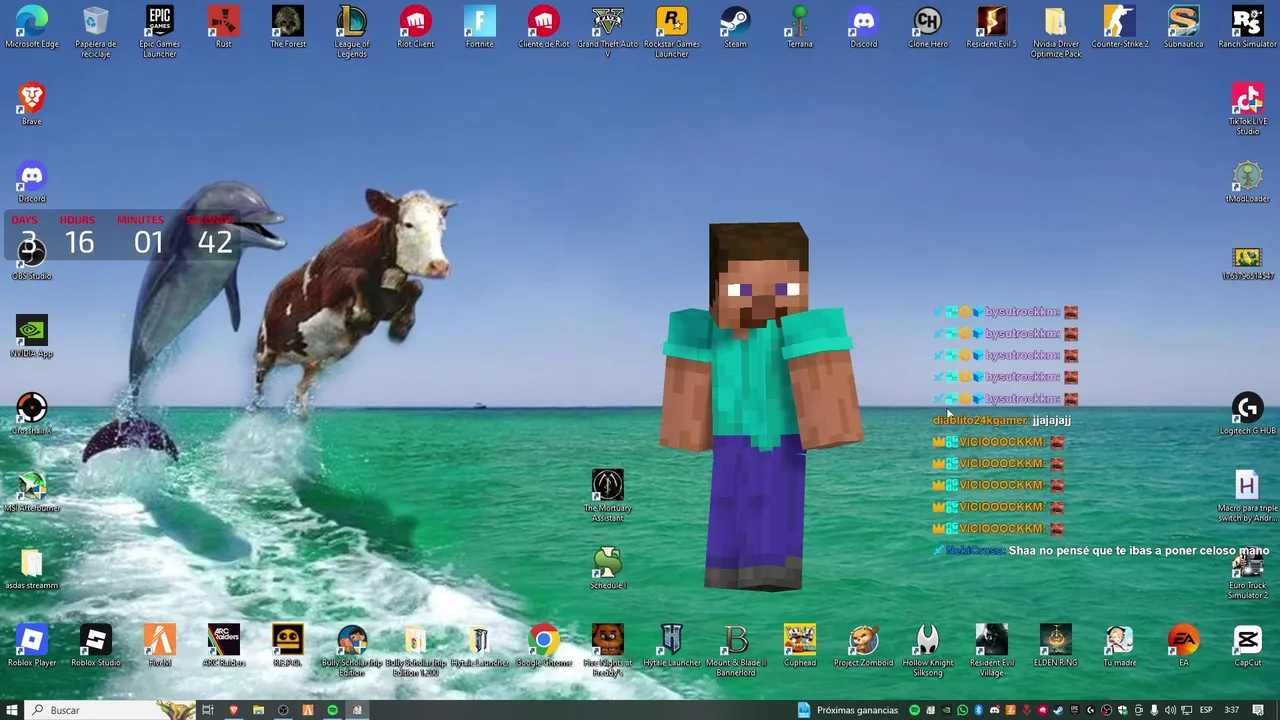Select the Resident Evil 5 shortcut

point(992,28)
